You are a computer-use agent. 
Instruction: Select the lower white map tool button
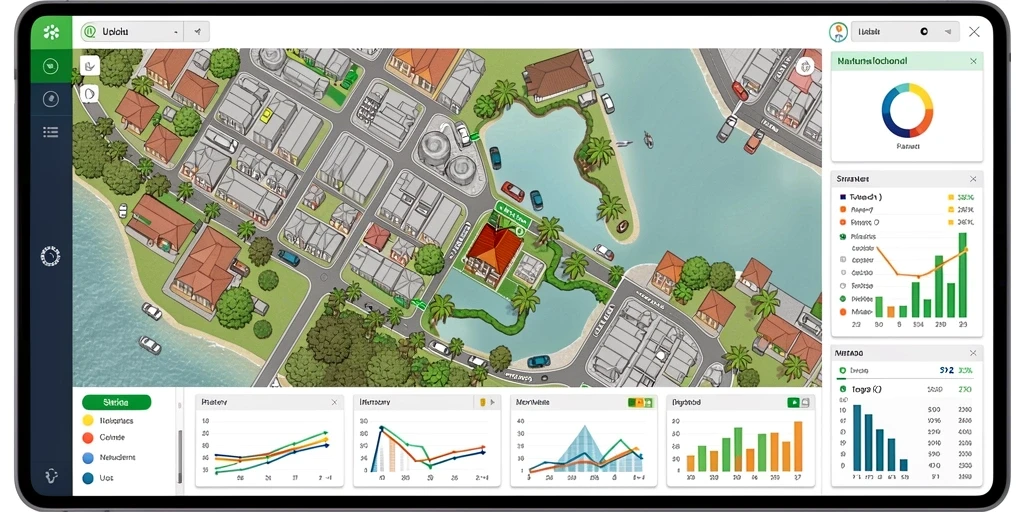[x=89, y=93]
